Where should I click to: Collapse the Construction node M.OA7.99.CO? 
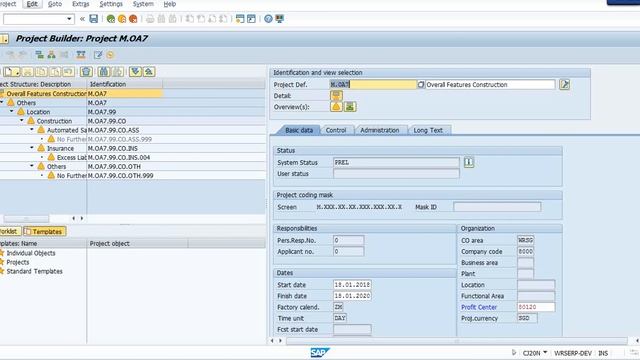pos(22,120)
